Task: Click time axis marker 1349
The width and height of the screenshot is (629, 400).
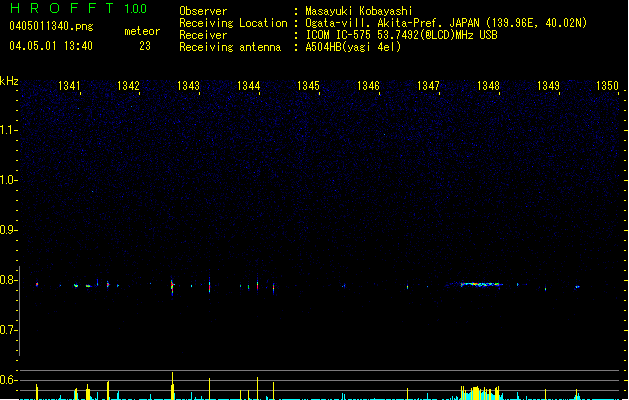Action: tap(548, 86)
